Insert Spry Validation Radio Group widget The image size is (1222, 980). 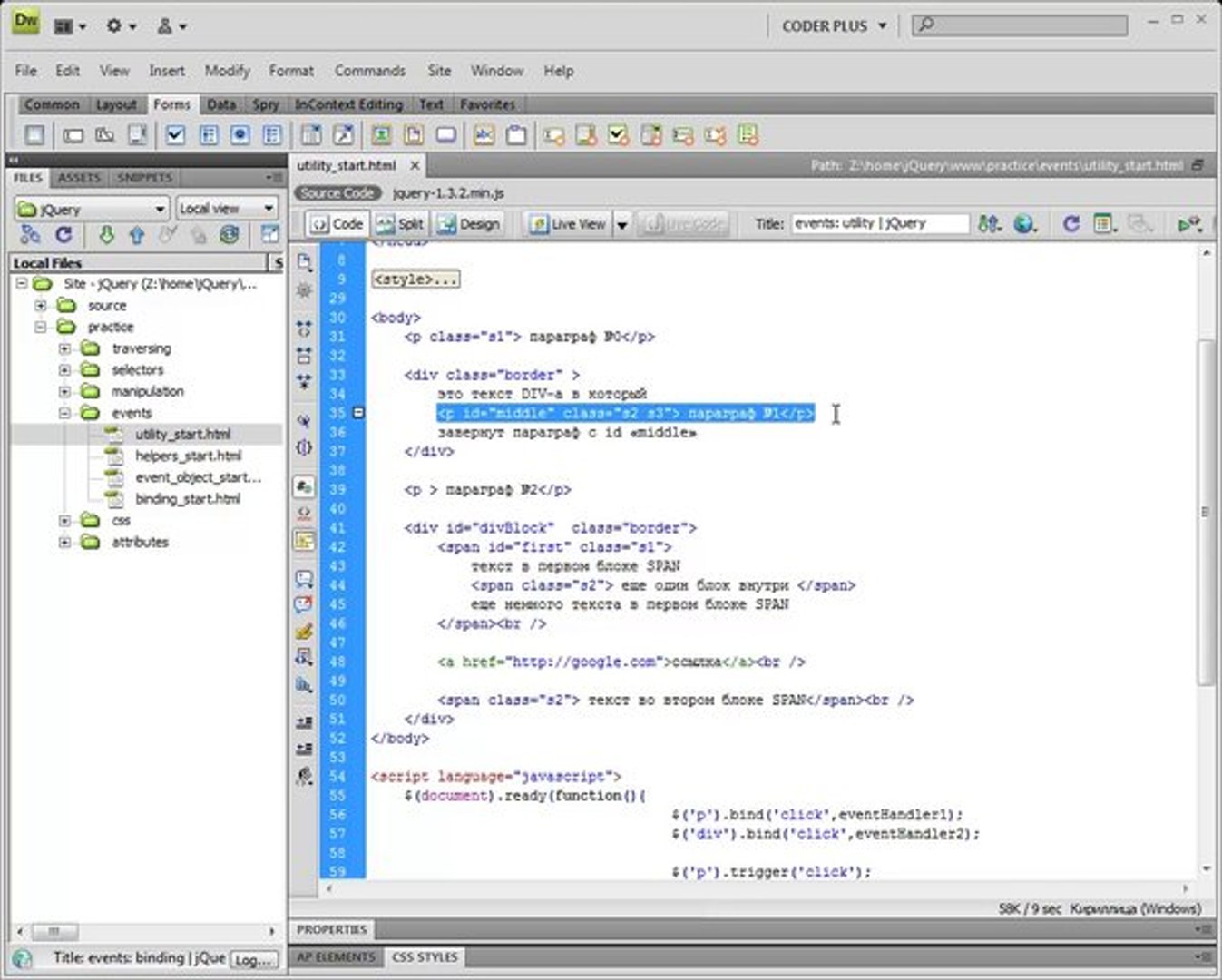(748, 135)
